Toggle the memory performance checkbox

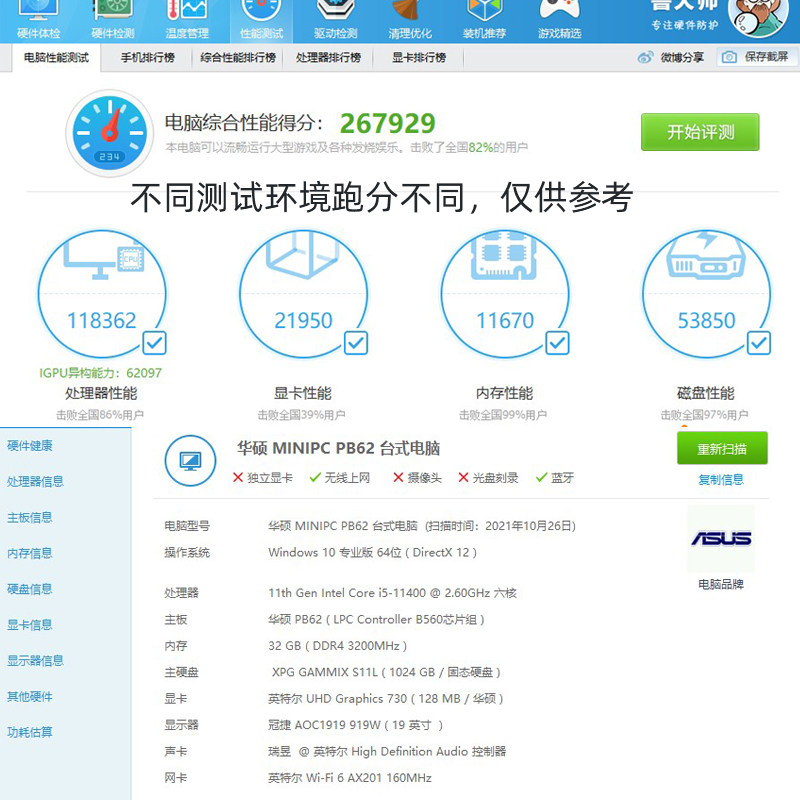coord(557,343)
